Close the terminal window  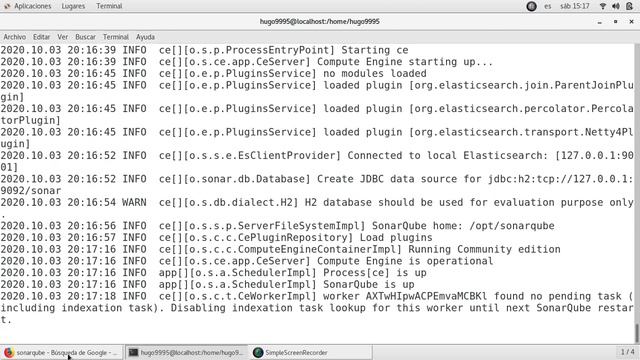[x=631, y=22]
